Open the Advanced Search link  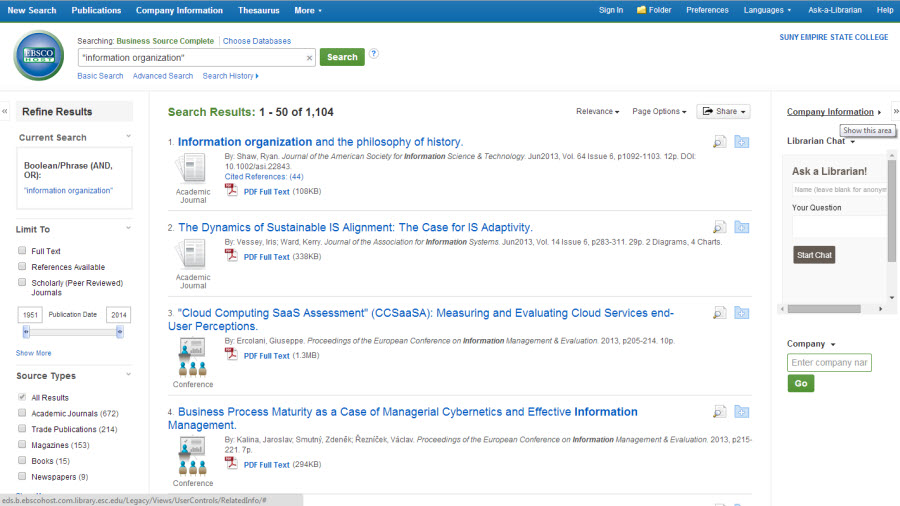[162, 76]
